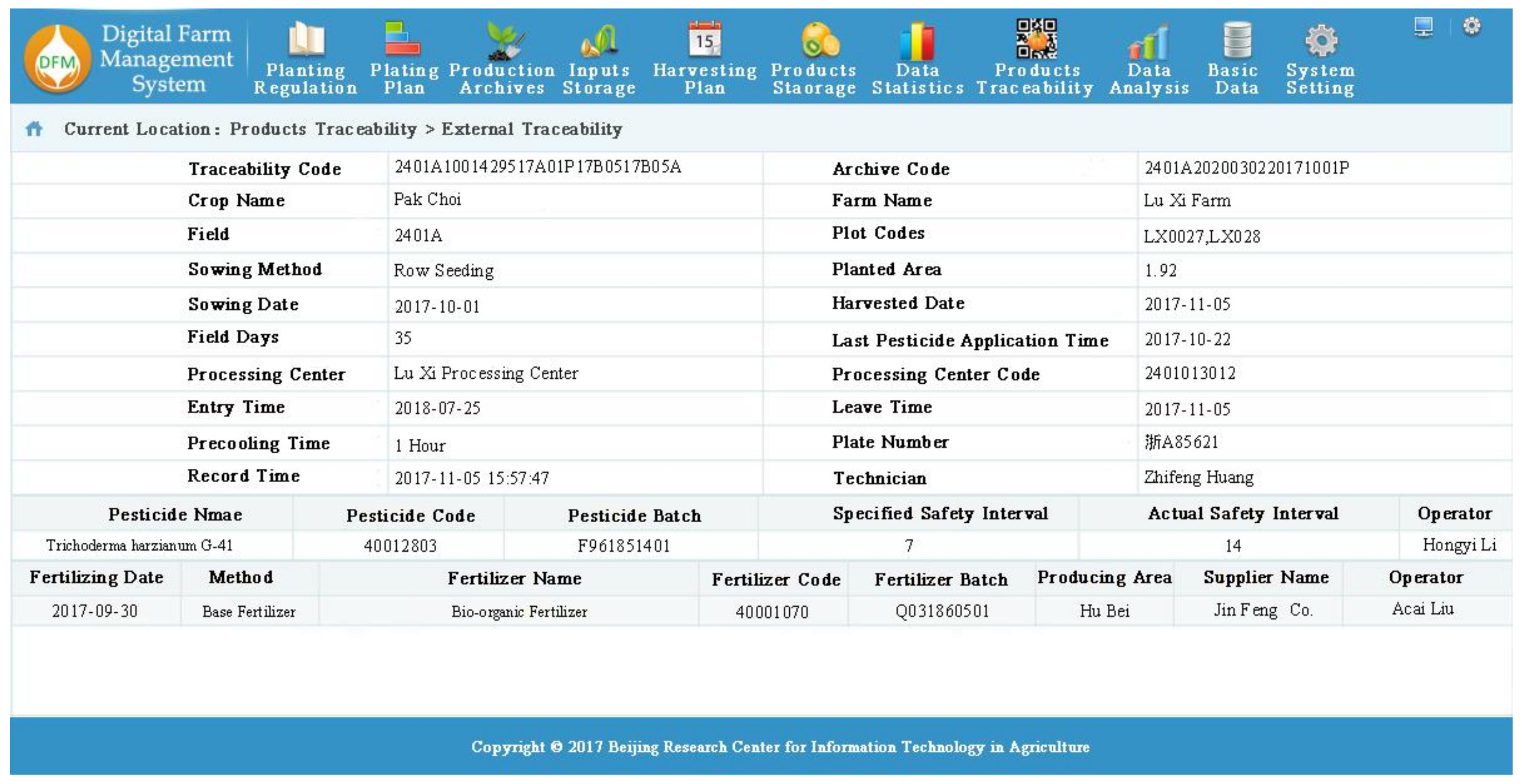This screenshot has width=1522, height=784.
Task: Open Harvesting Plan calendar icon
Action: [x=704, y=39]
